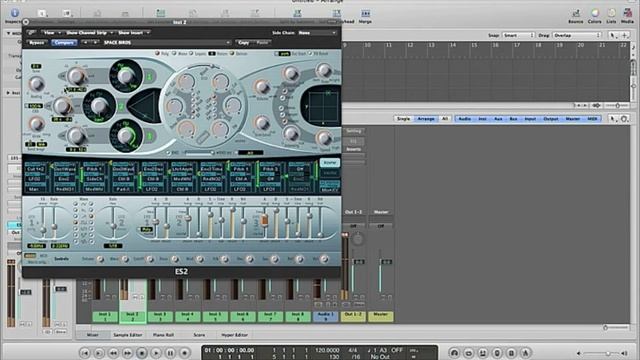Select pointer tool in Arrange toolbar
The image size is (640, 360).
pos(613,36)
